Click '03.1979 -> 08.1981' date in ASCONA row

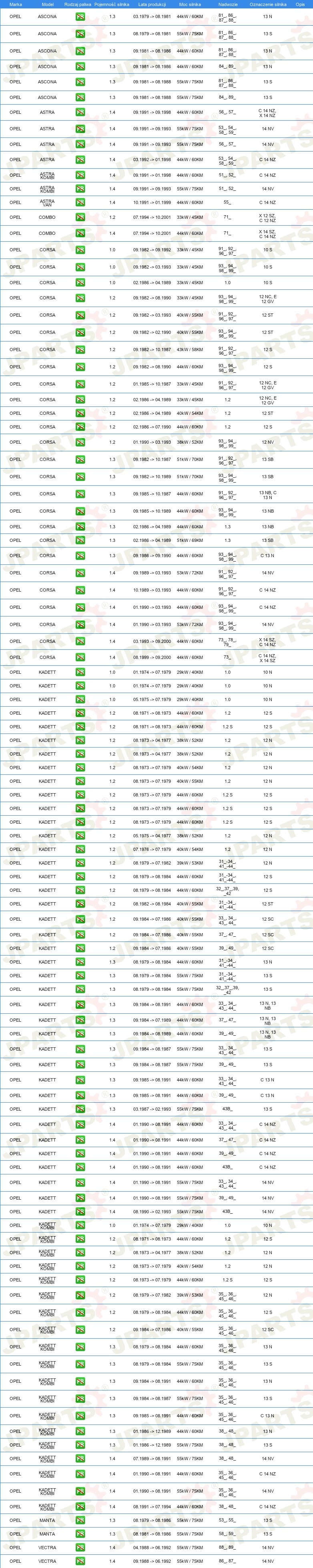(152, 16)
